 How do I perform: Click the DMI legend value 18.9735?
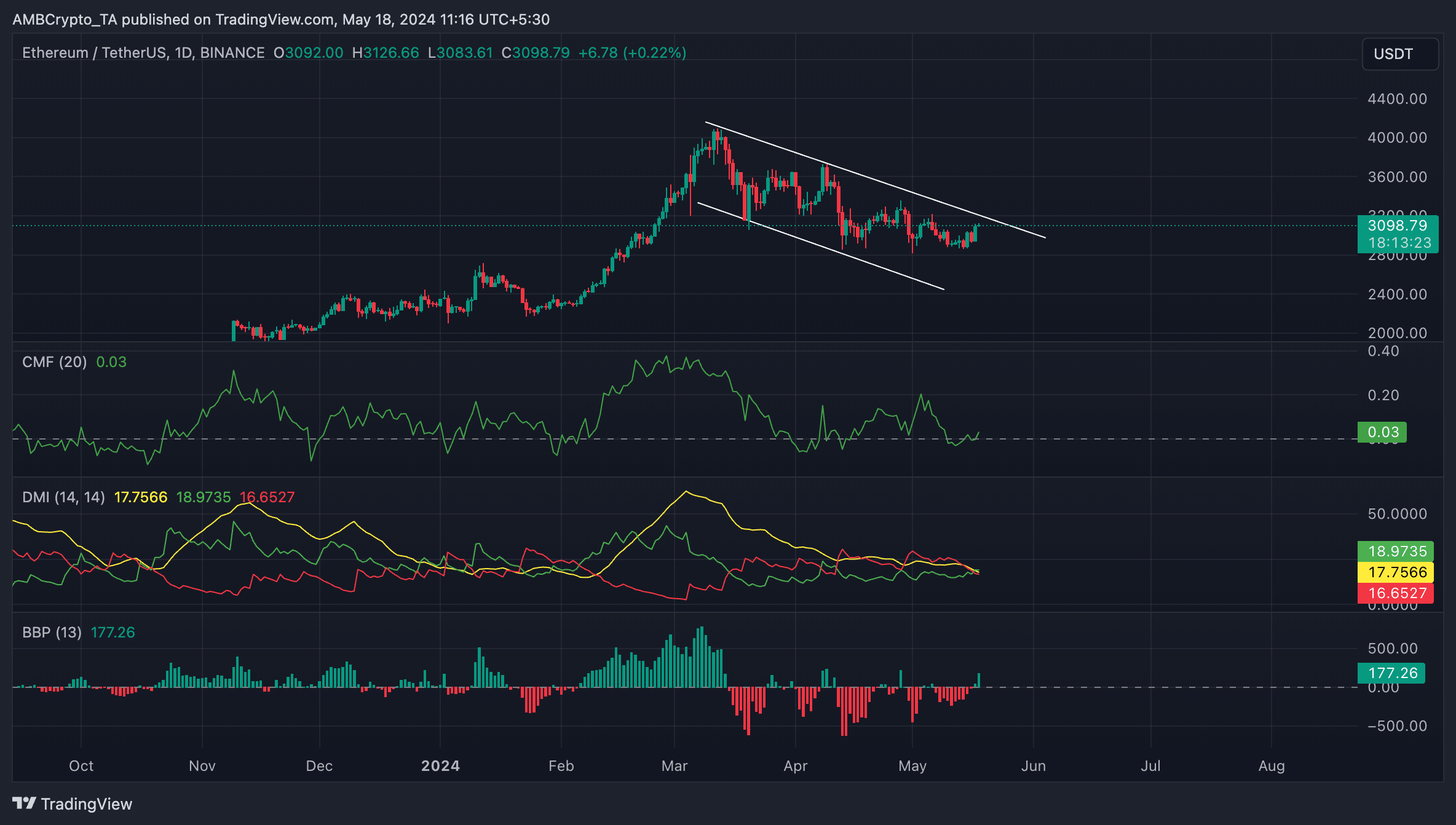click(204, 497)
